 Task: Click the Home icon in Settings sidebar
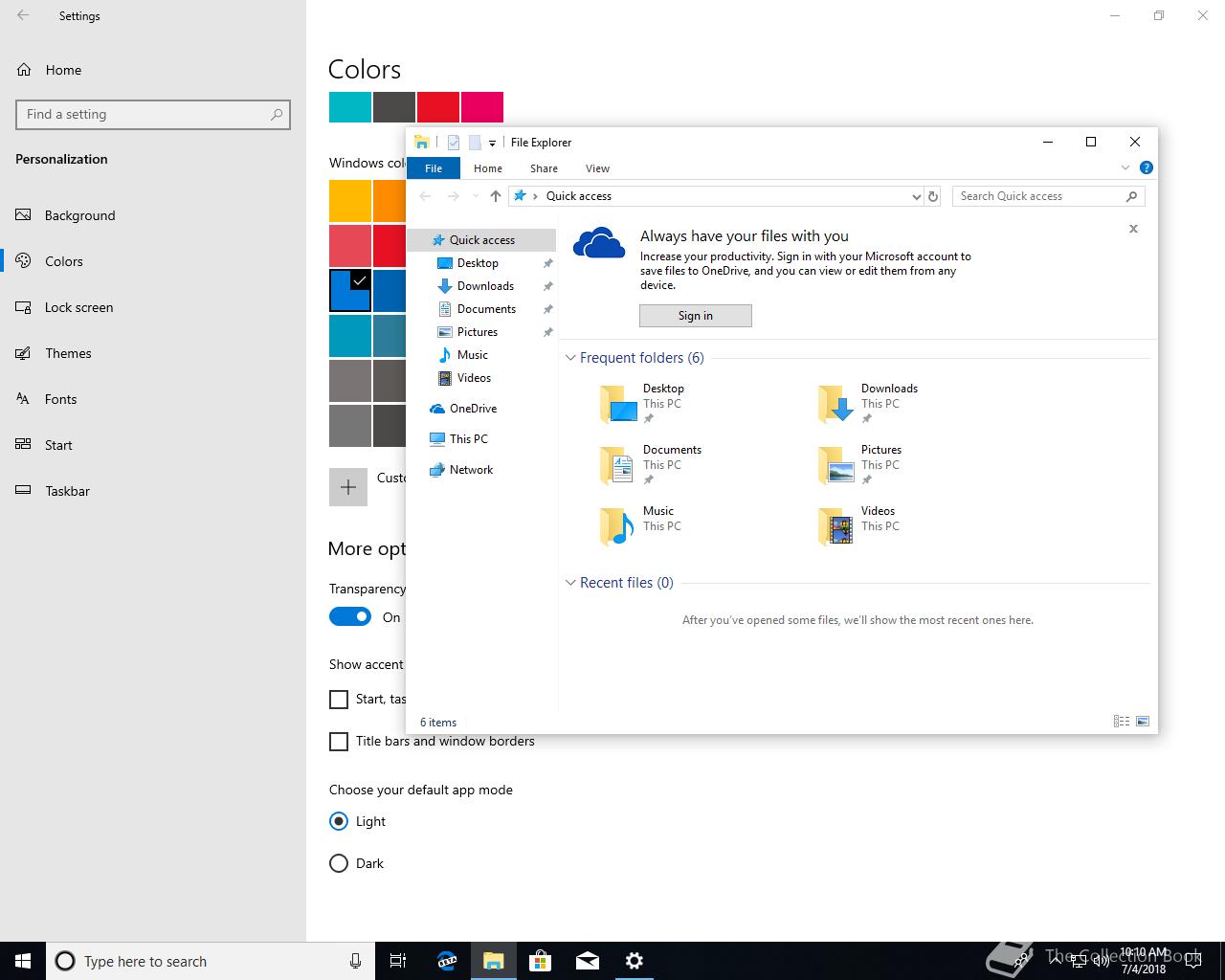[x=24, y=70]
